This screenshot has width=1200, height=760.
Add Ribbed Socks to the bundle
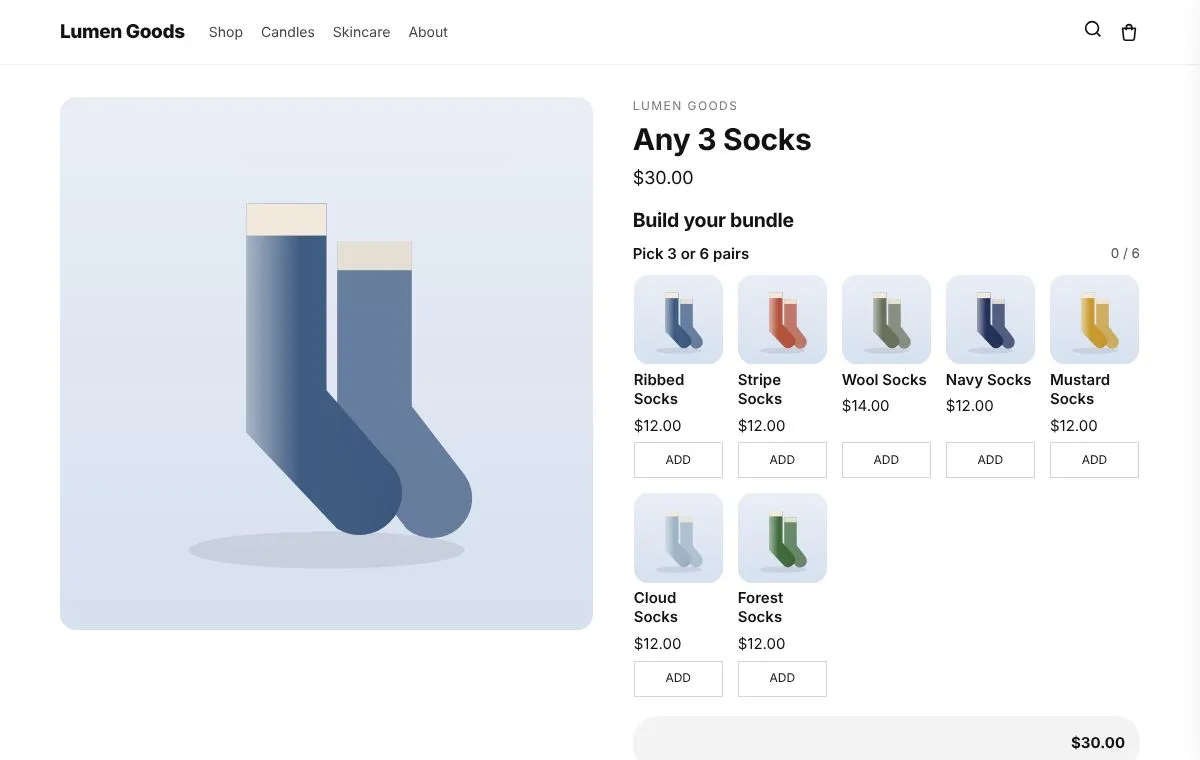[678, 460]
